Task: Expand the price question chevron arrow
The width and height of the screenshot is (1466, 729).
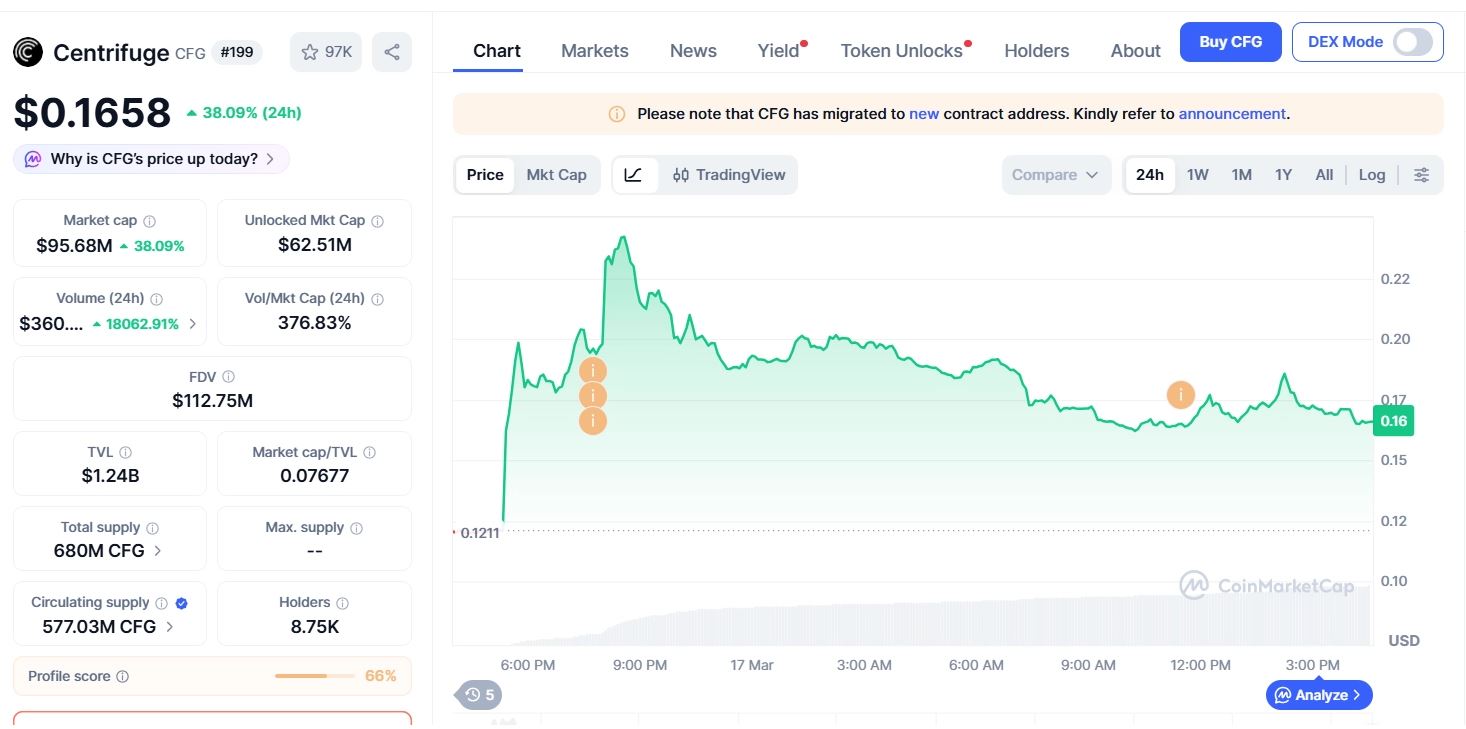Action: pos(271,159)
